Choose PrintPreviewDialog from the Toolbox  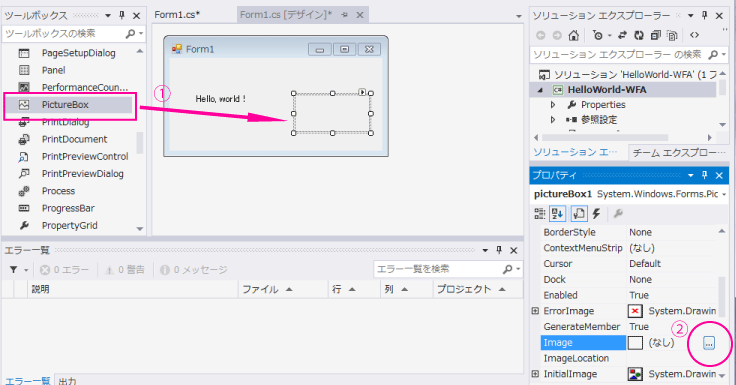[x=83, y=174]
